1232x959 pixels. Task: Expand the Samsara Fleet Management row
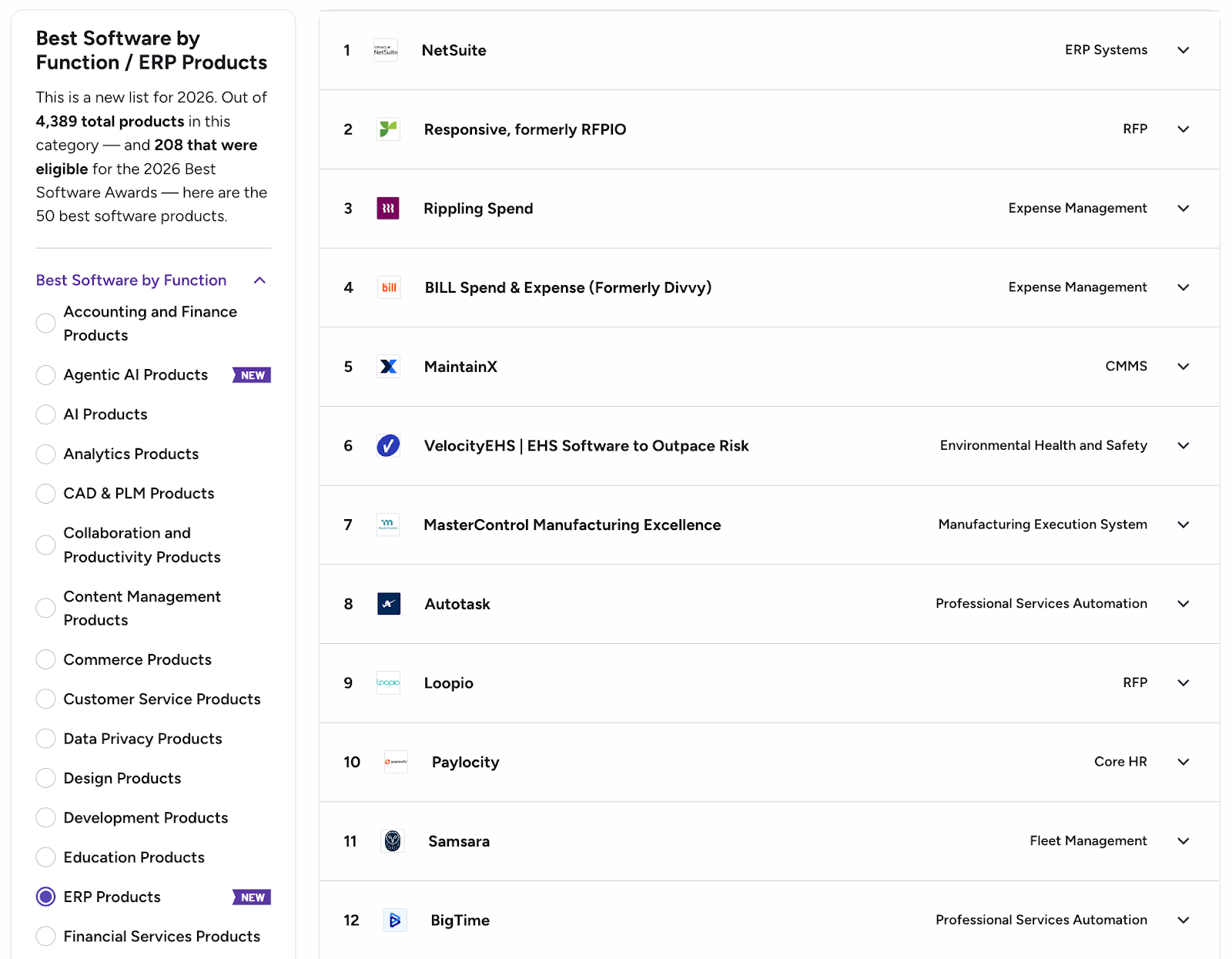1183,841
